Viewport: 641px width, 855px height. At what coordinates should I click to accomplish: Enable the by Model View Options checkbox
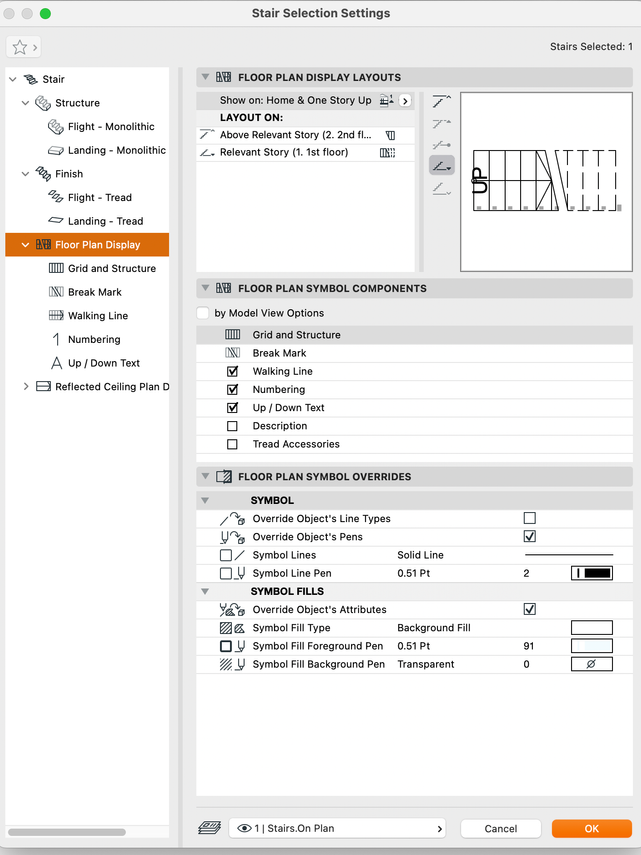click(203, 313)
